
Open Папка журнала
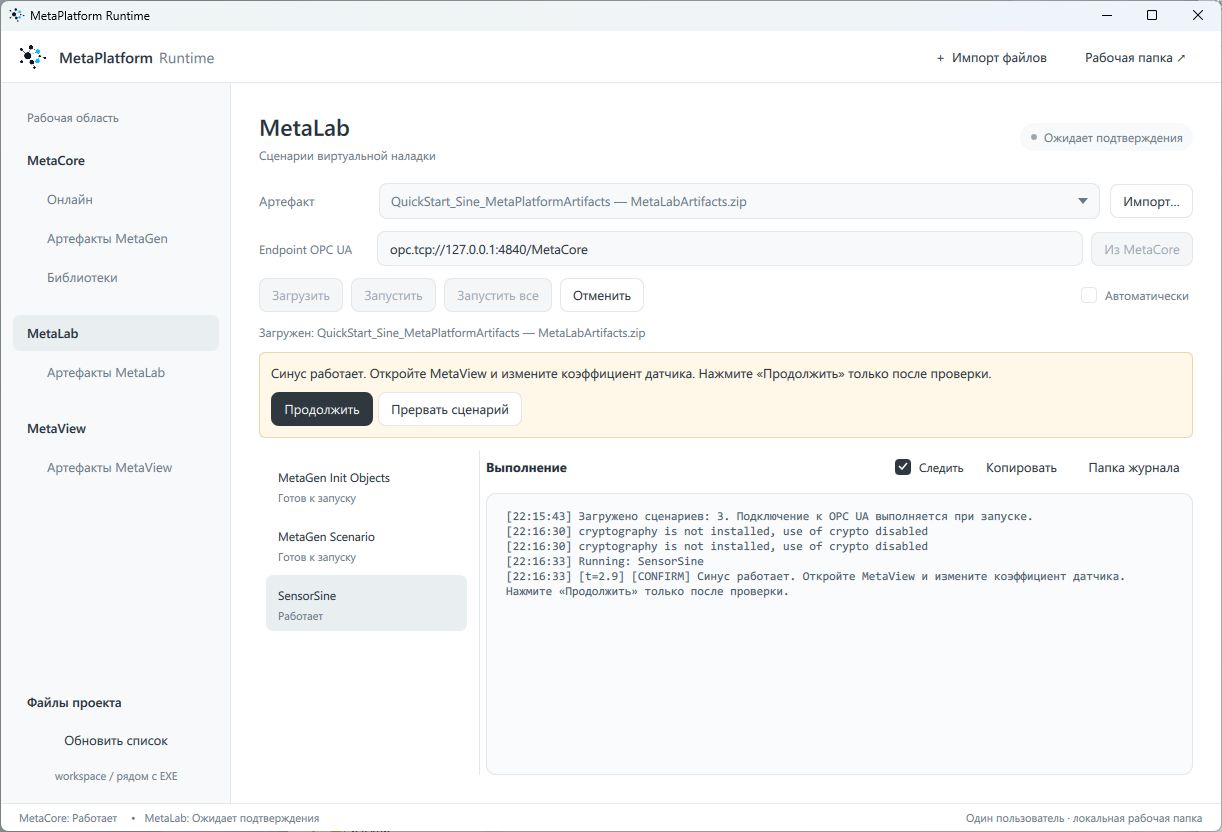[1134, 467]
